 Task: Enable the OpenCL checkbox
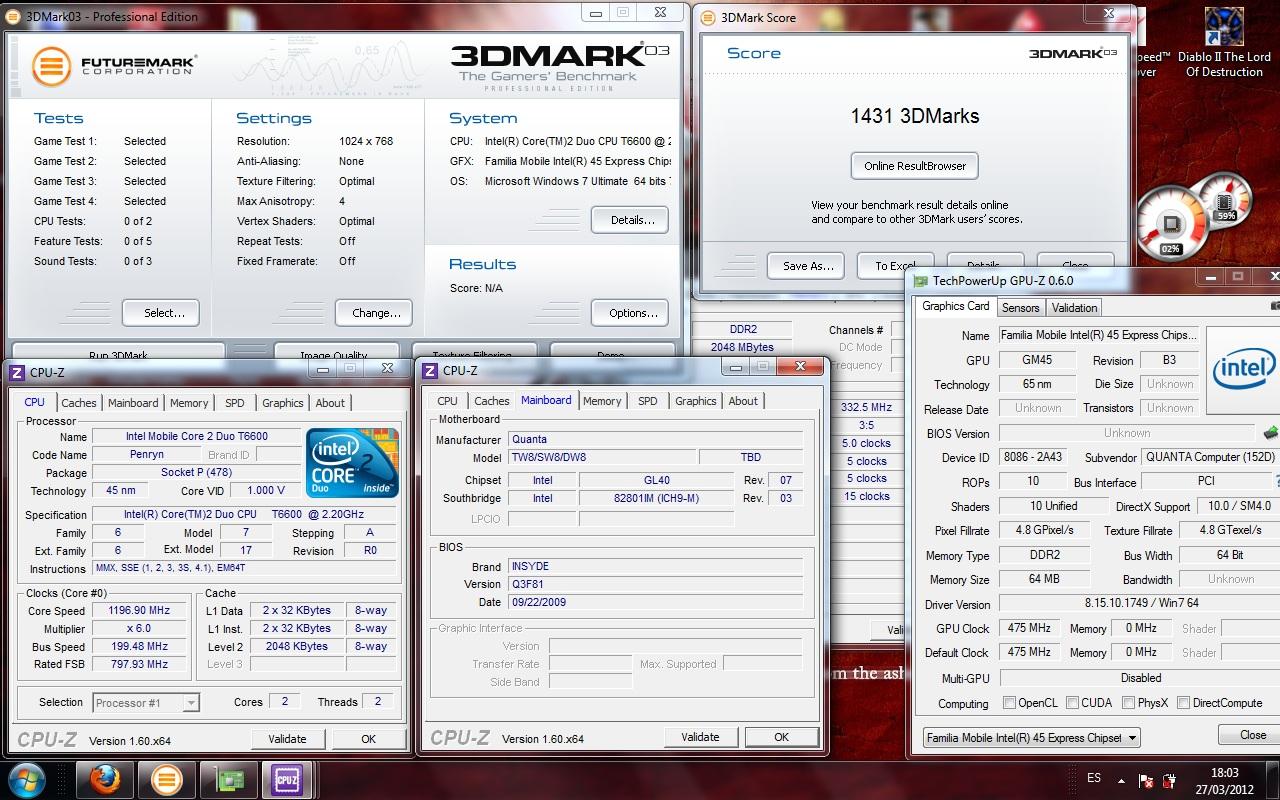click(x=1009, y=703)
